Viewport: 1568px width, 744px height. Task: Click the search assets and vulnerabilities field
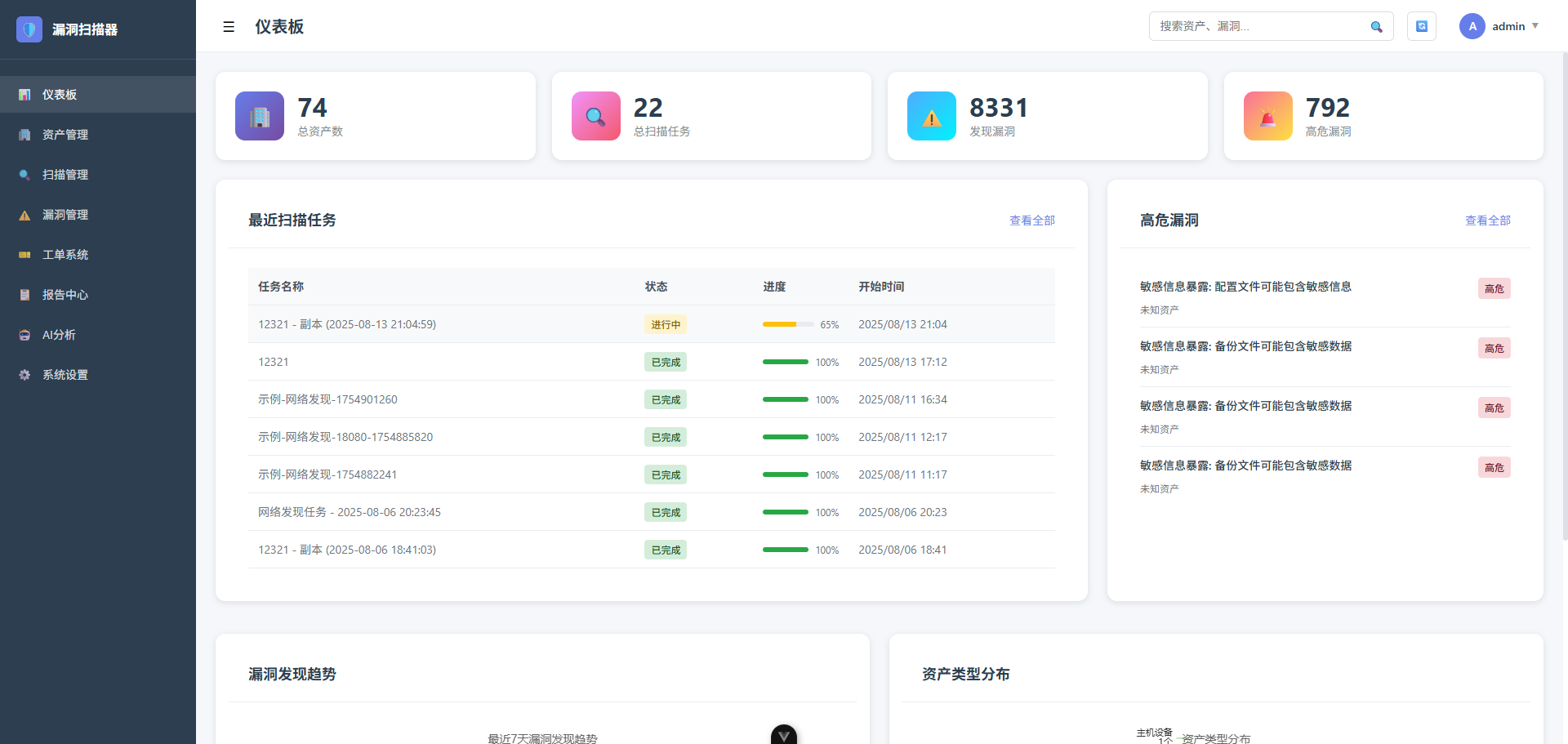click(1258, 26)
